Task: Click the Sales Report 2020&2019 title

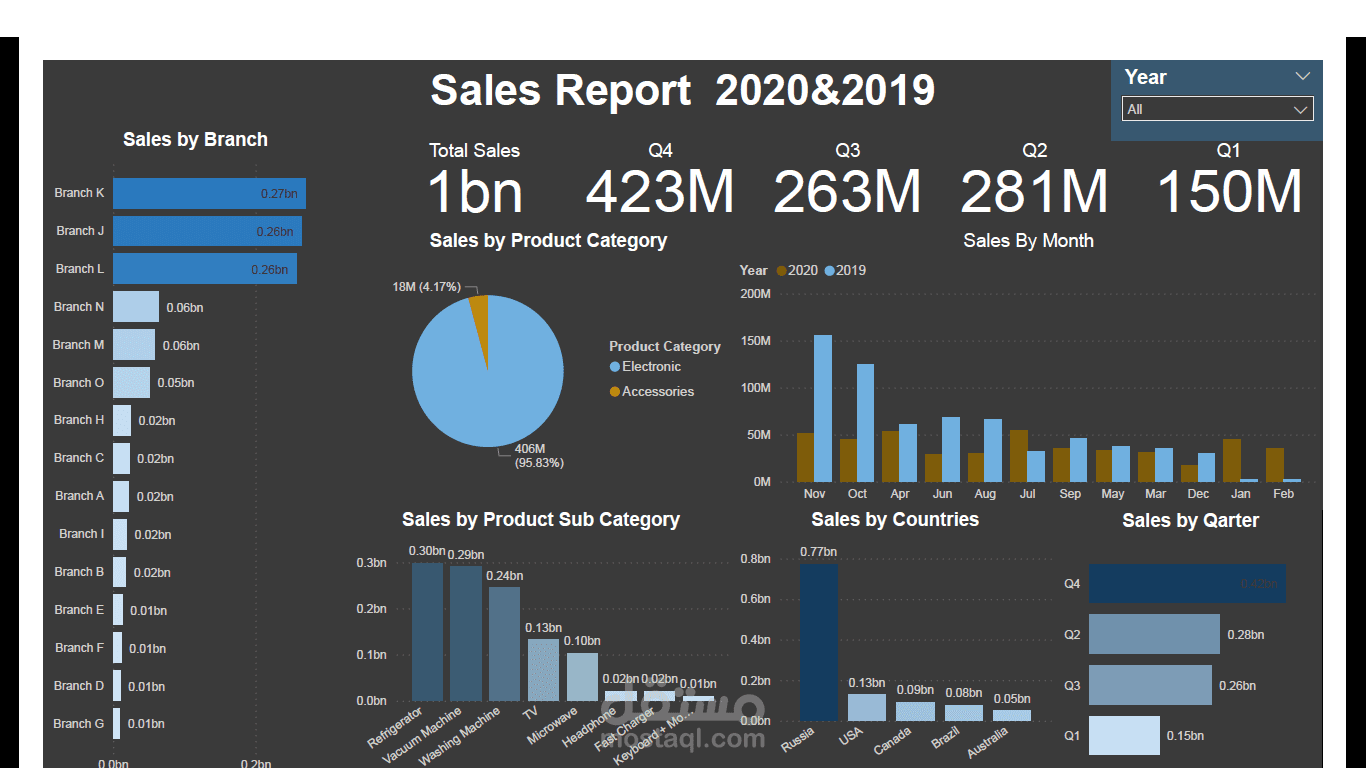Action: coord(682,91)
